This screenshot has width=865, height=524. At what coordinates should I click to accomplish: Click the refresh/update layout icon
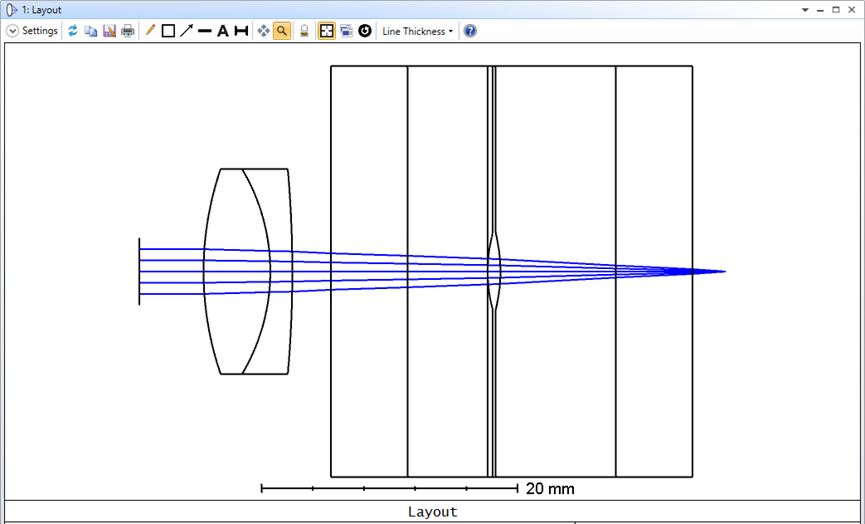pos(73,31)
